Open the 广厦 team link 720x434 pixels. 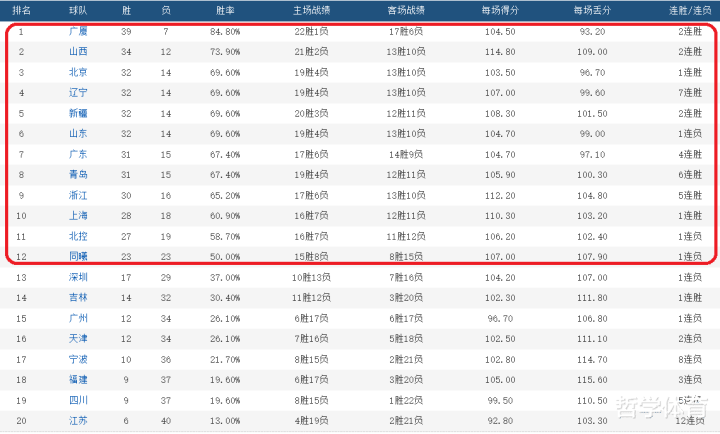coord(78,32)
